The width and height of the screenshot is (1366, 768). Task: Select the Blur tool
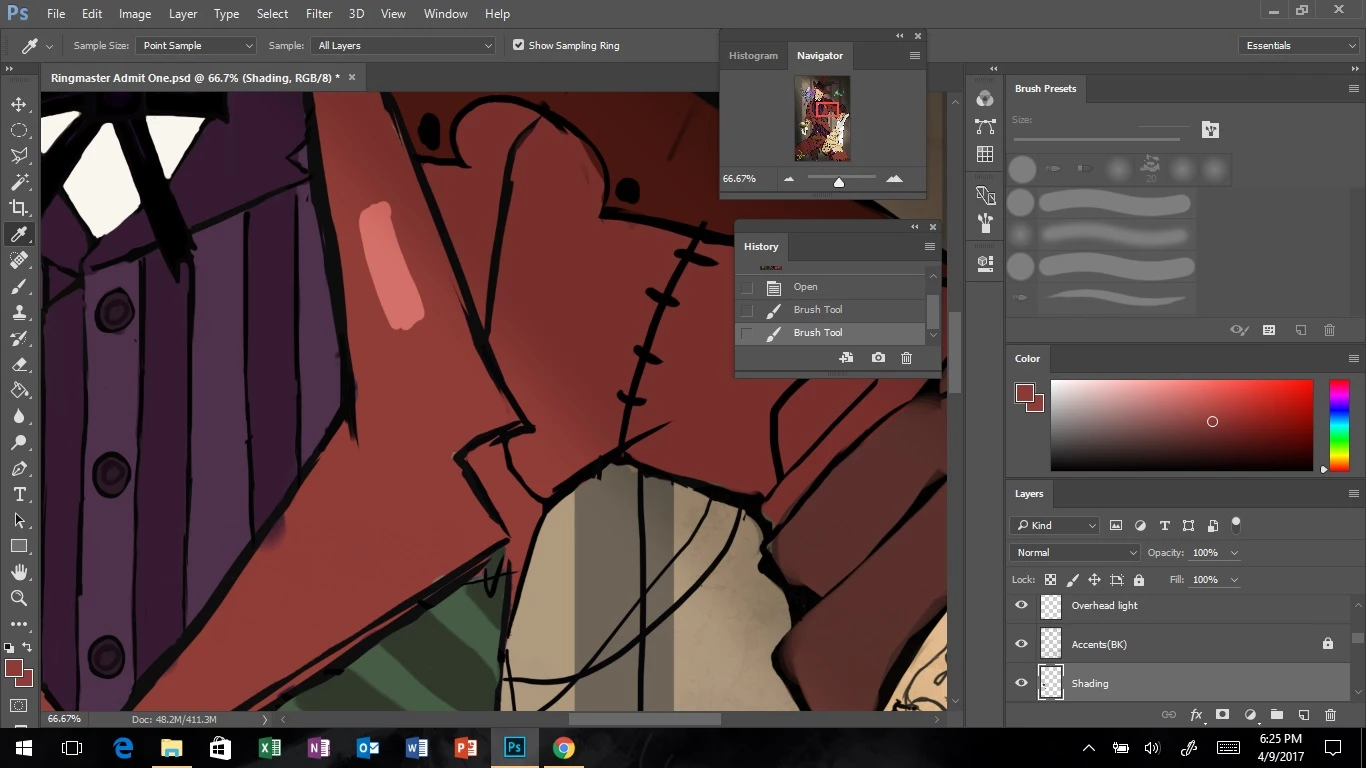(19, 416)
